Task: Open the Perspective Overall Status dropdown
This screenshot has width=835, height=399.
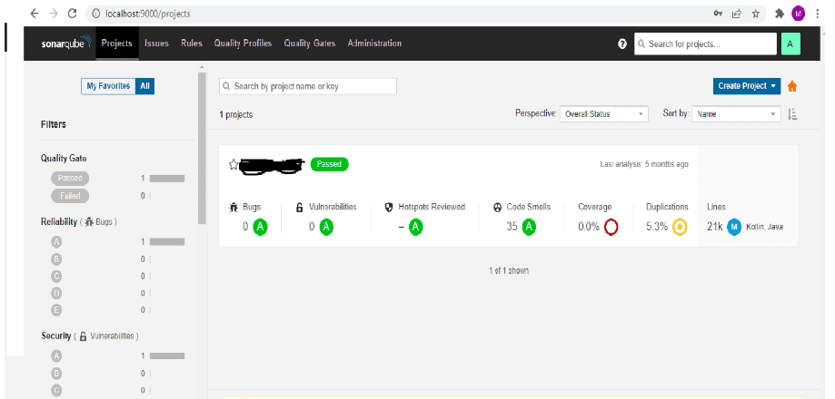Action: 604,114
